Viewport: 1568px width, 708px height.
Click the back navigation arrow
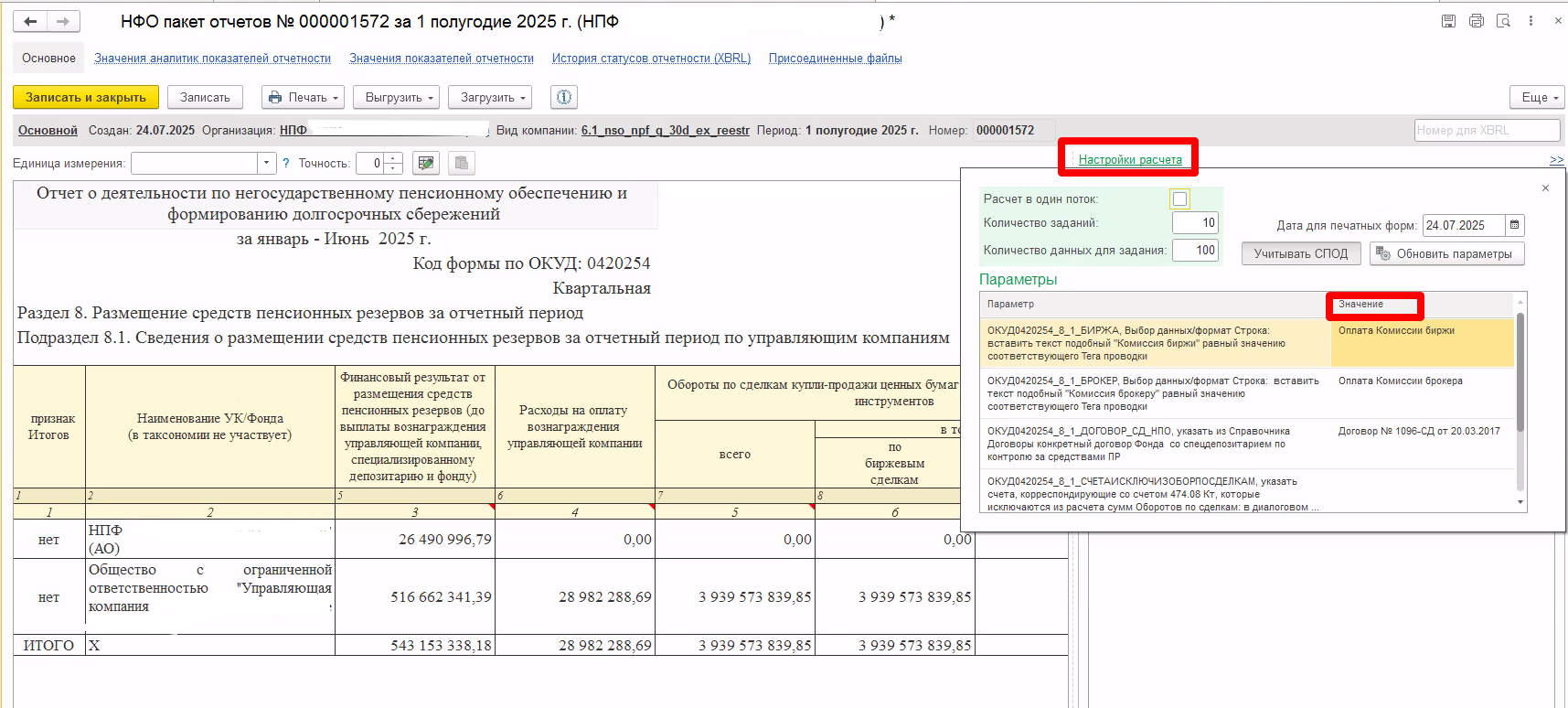30,21
